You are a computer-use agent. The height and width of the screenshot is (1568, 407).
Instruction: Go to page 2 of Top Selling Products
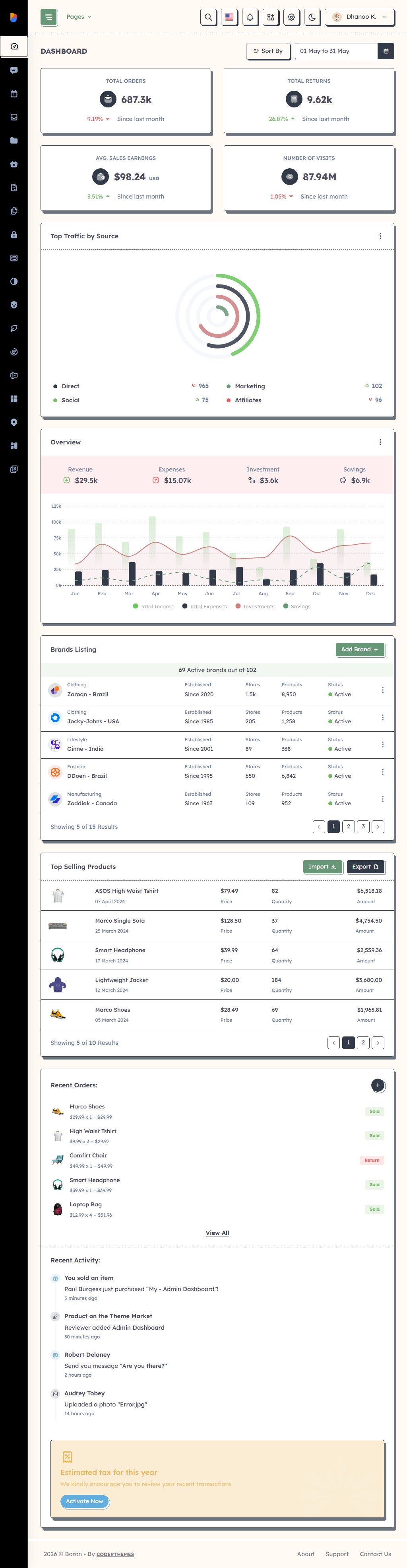pos(363,1043)
